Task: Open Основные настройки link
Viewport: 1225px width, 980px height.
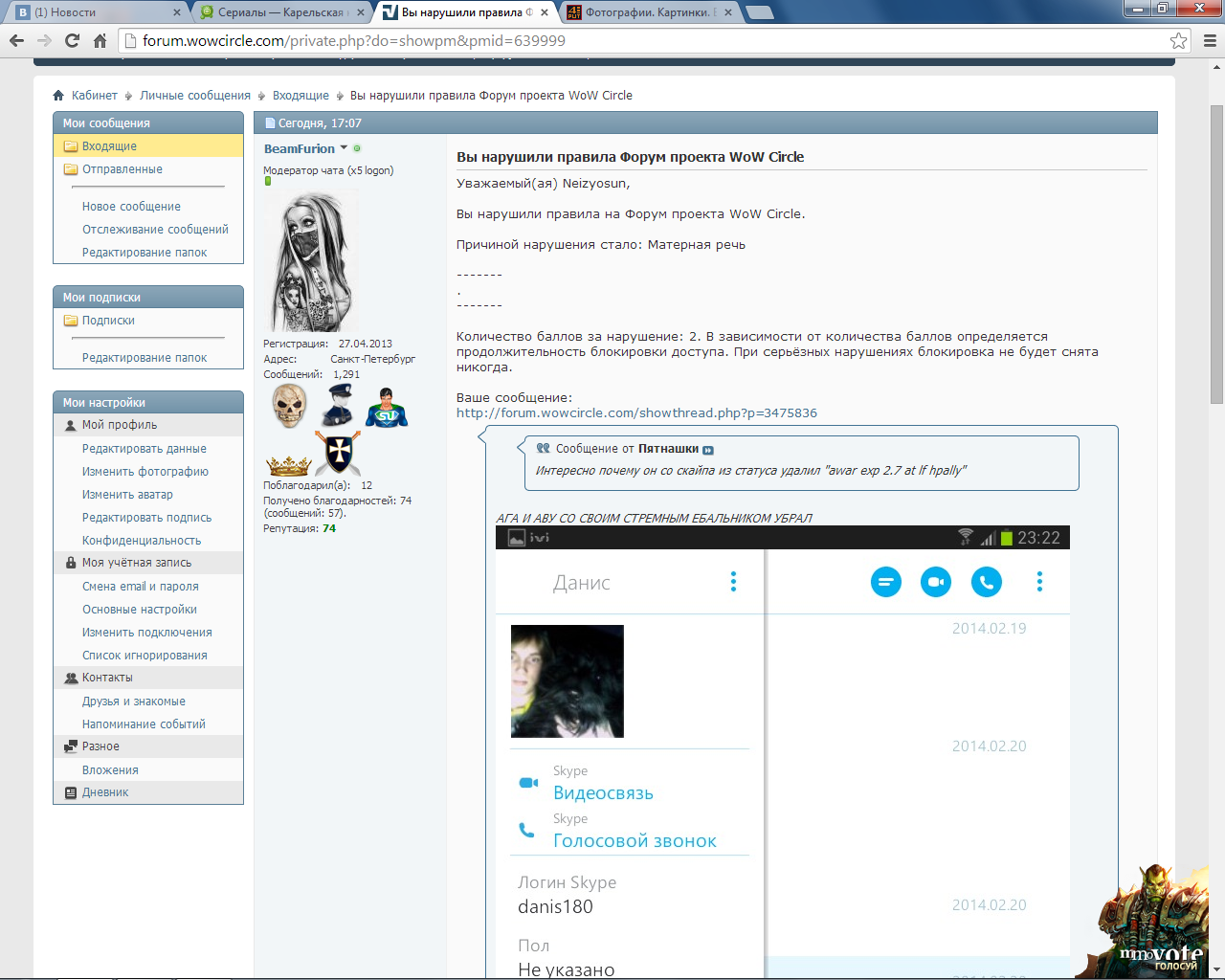Action: [x=140, y=610]
